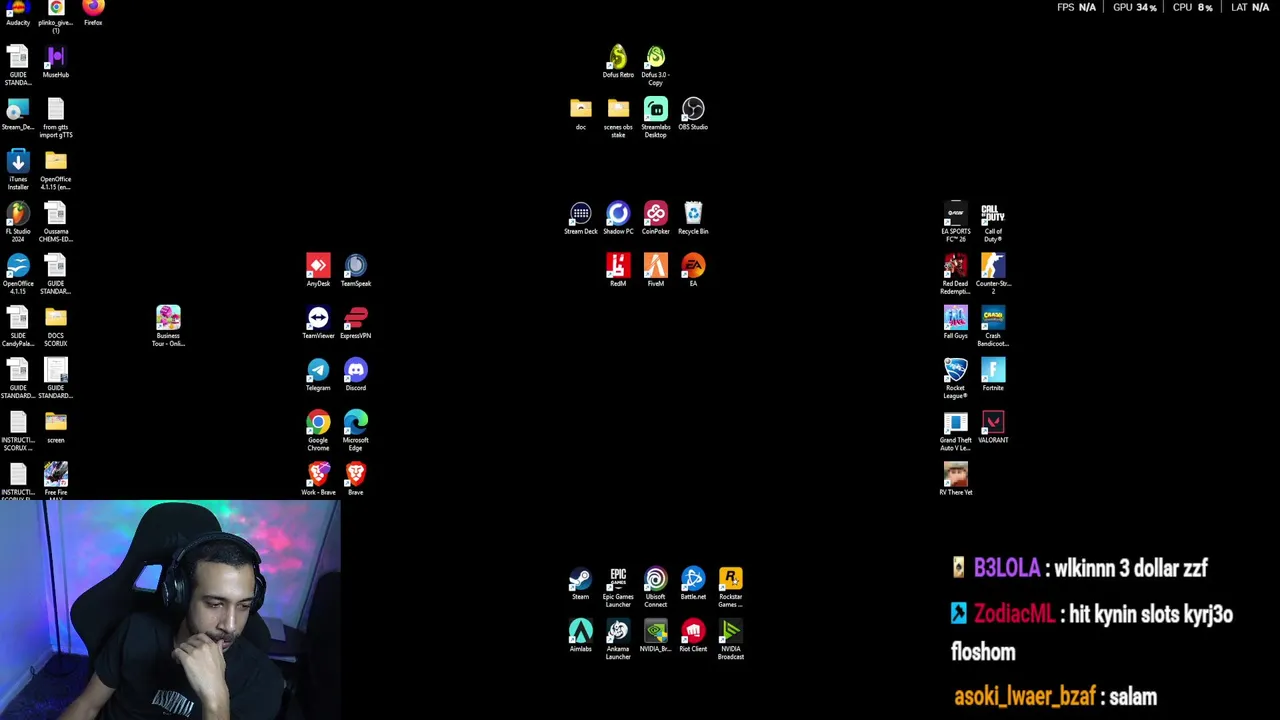The image size is (1280, 720).
Task: Select the OpenOffice 4.1.15 folder icon
Action: (56, 170)
